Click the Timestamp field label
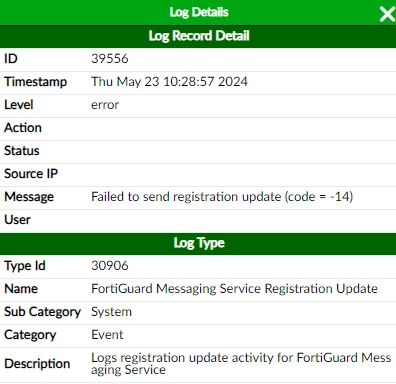 click(35, 82)
